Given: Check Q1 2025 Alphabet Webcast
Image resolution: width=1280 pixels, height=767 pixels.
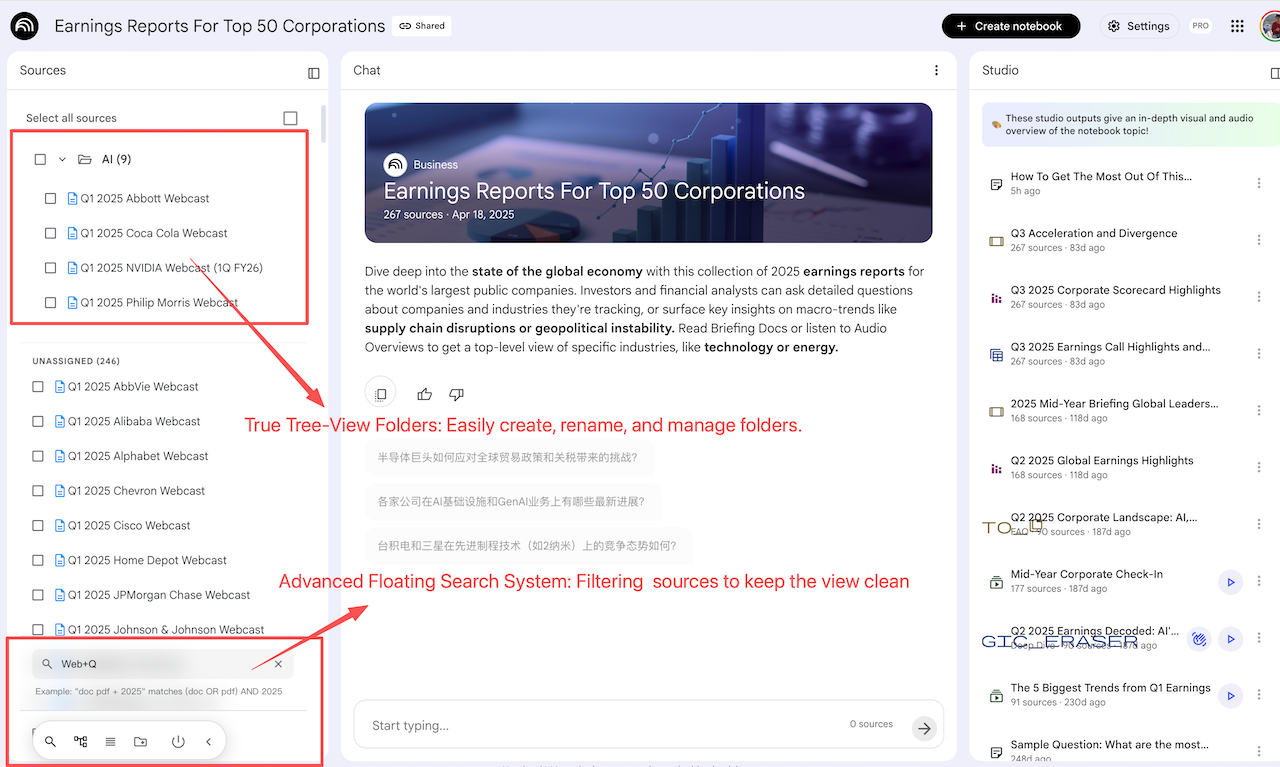Looking at the screenshot, I should [38, 456].
